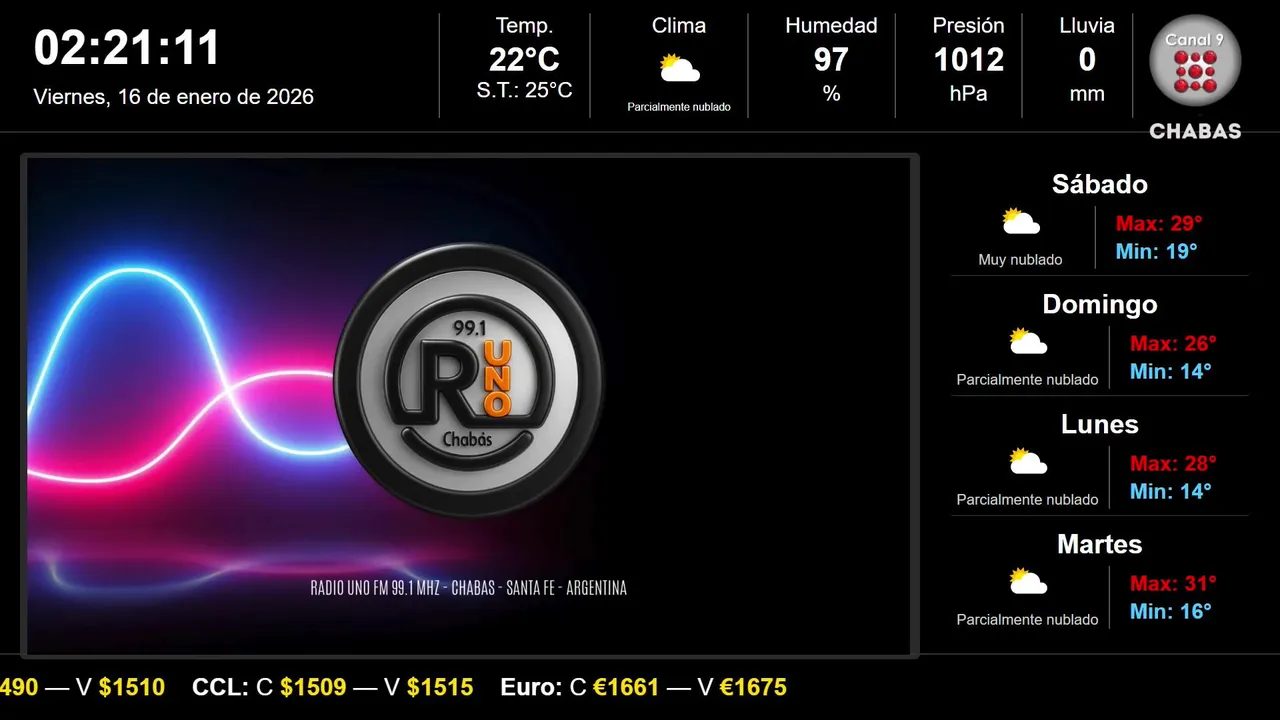Click Martes's 'Parcialmente nublado' description
The height and width of the screenshot is (720, 1280).
pyautogui.click(x=1027, y=620)
